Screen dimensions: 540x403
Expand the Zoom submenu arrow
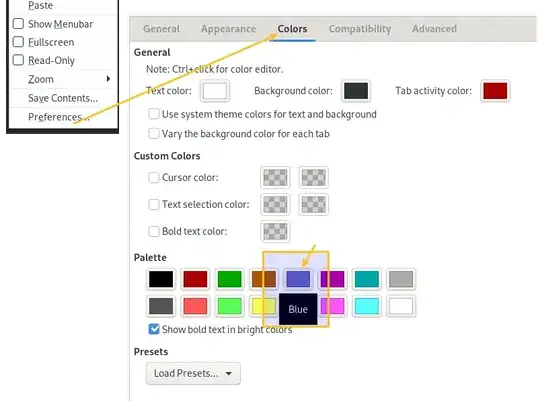coord(108,79)
